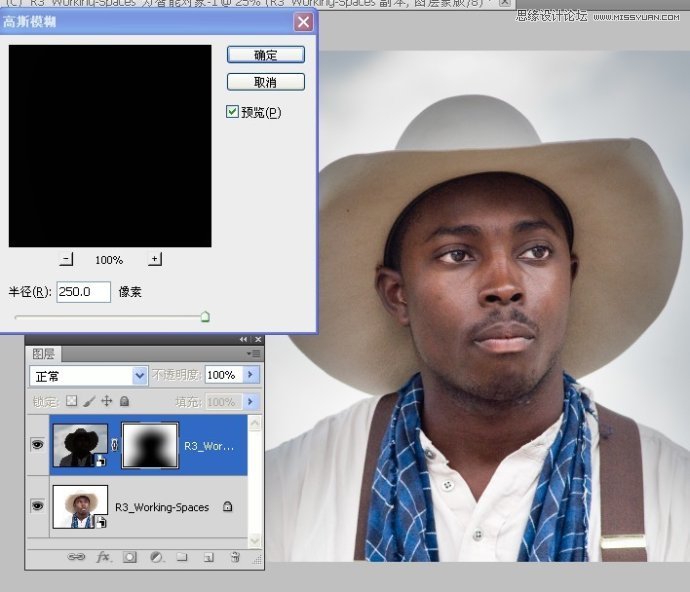This screenshot has height=592, width=690.
Task: Click the lock icon on R3_Working-Spaces layer
Action: pyautogui.click(x=228, y=506)
